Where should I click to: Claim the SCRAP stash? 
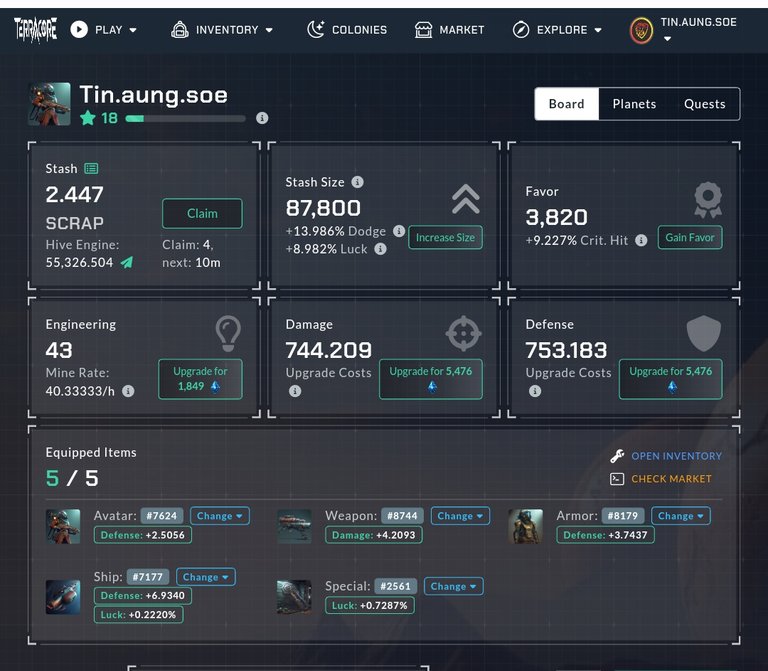[202, 214]
